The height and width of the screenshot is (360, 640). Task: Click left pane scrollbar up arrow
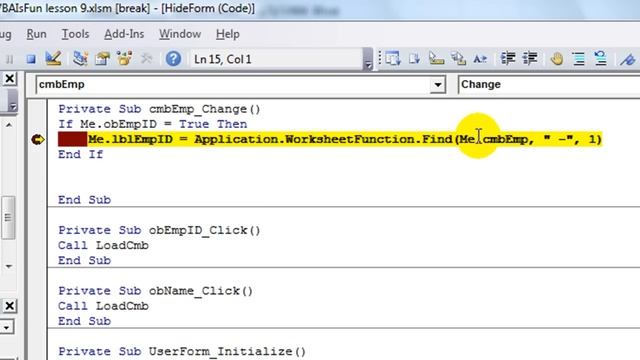pos(9,125)
